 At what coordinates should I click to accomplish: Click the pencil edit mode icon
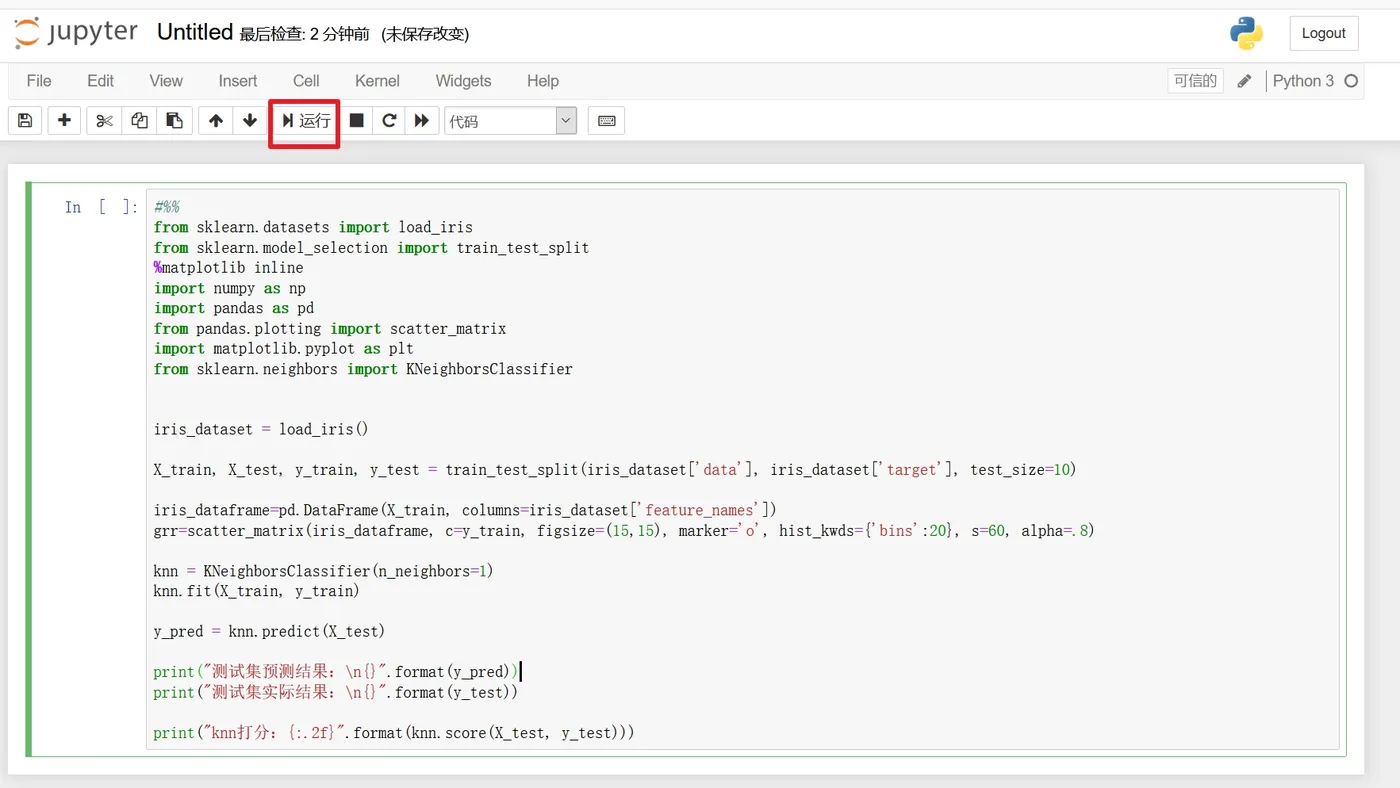(x=1244, y=81)
